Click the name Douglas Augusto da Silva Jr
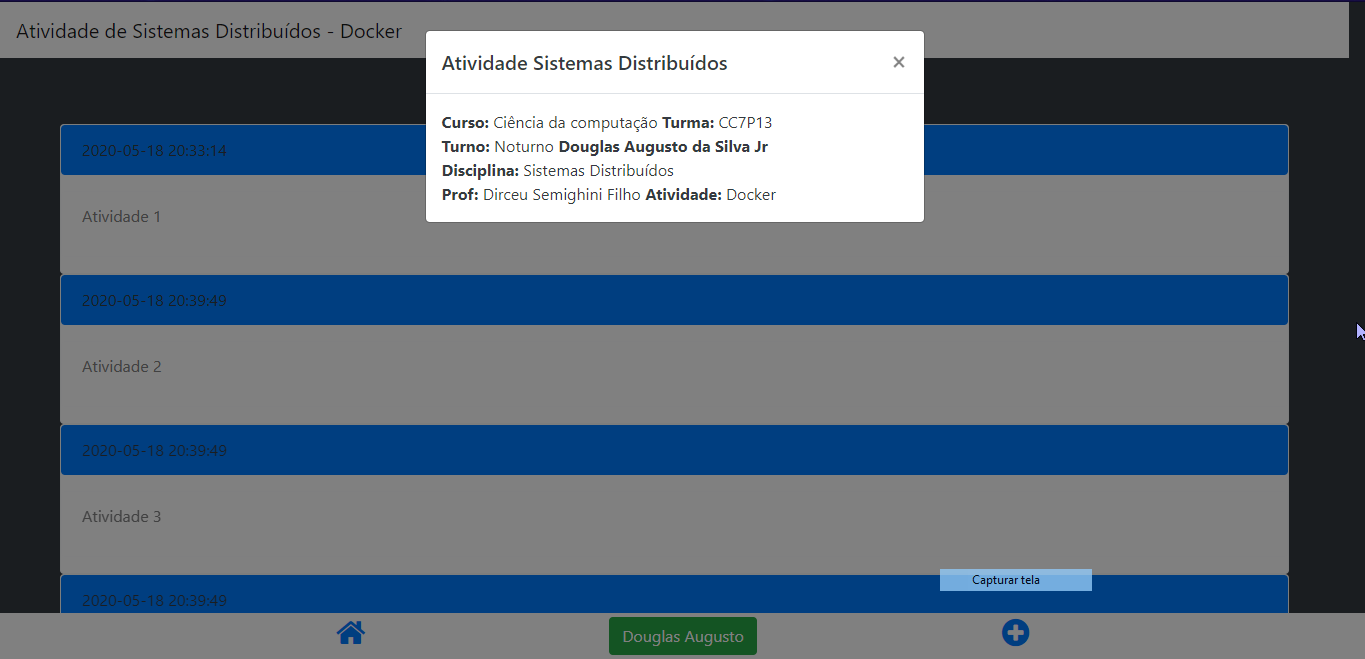1365x659 pixels. point(663,147)
